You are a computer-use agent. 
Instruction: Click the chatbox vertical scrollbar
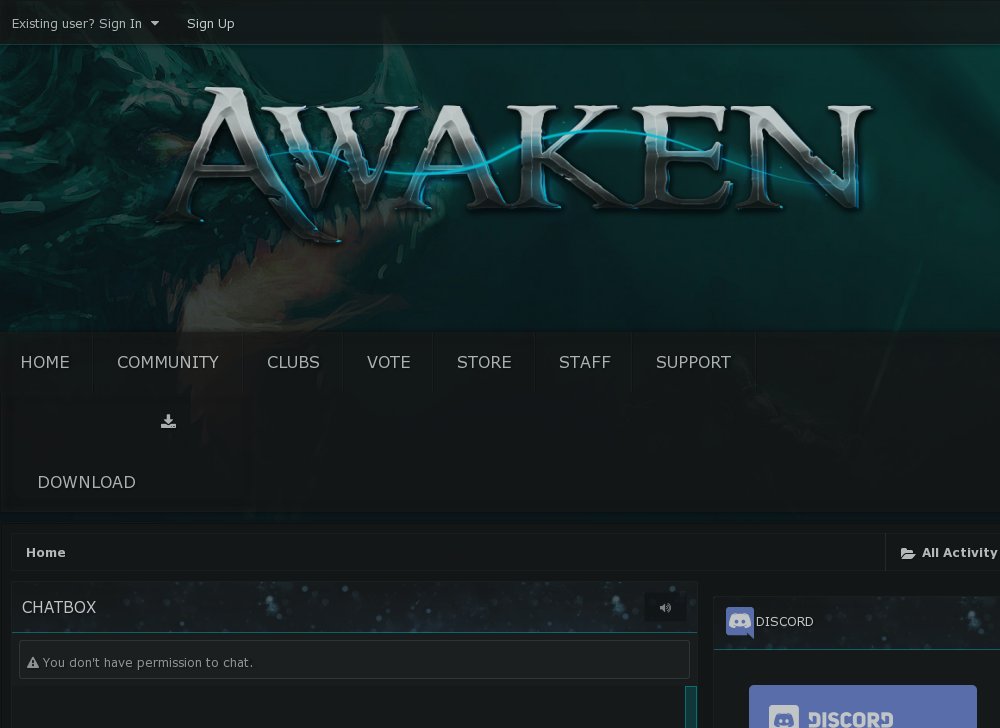point(691,707)
